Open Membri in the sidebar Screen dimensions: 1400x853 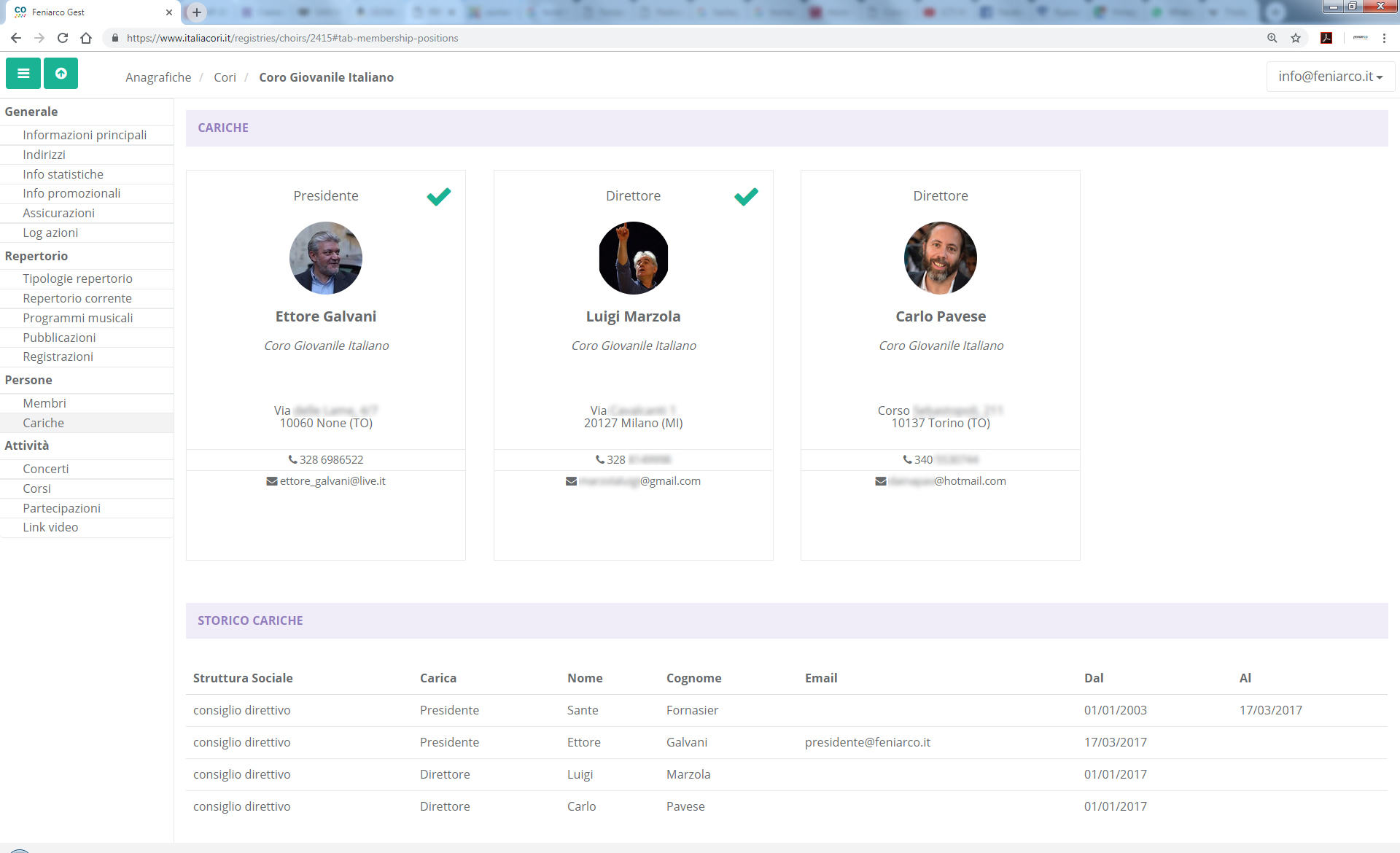[x=44, y=403]
